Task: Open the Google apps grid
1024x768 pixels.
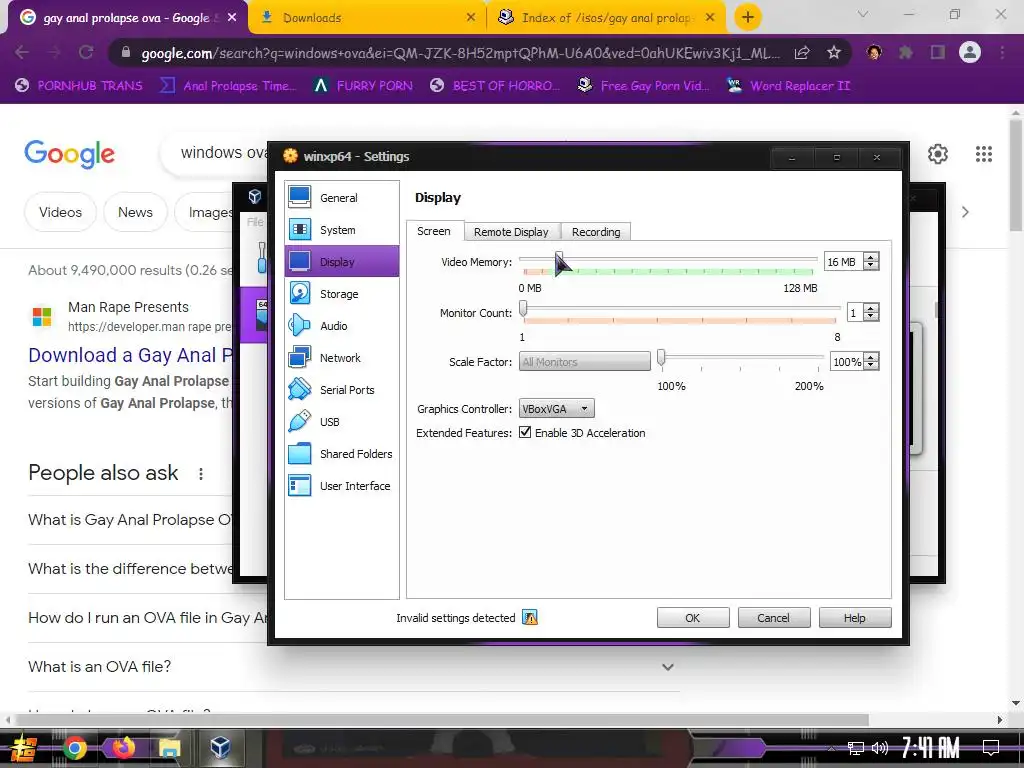Action: [984, 154]
